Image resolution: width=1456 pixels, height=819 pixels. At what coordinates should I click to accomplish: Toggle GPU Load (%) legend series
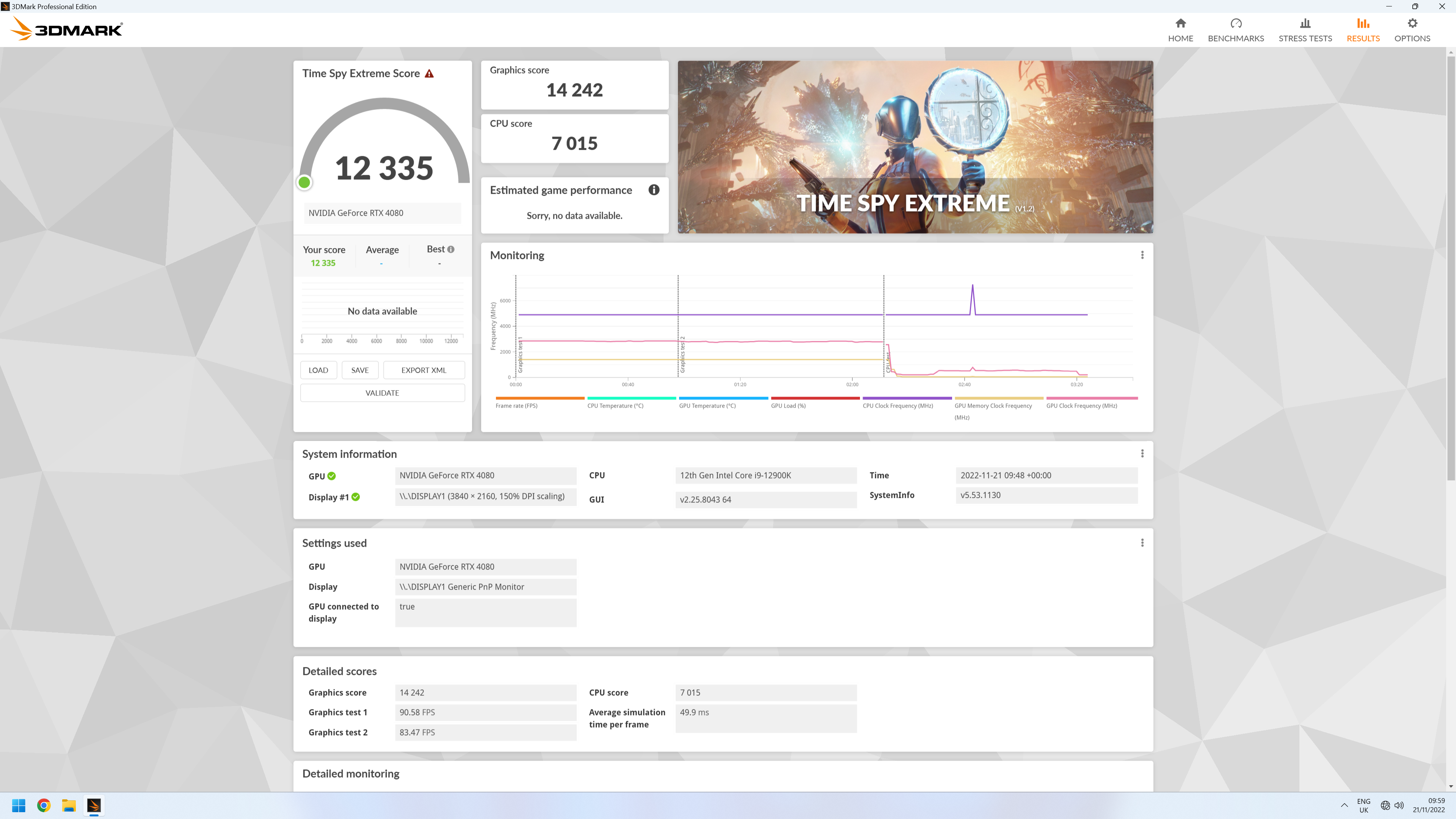click(x=788, y=405)
